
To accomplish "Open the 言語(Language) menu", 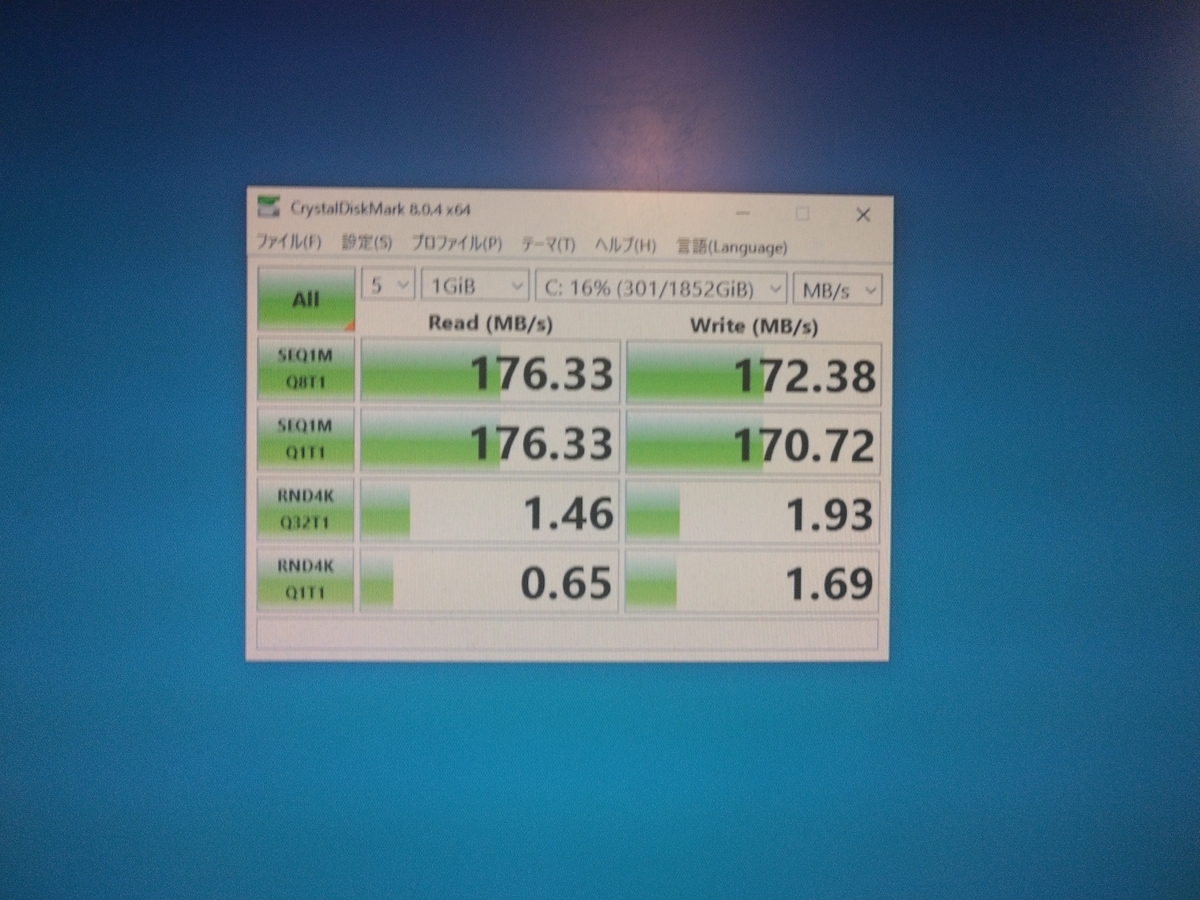I will pos(731,247).
